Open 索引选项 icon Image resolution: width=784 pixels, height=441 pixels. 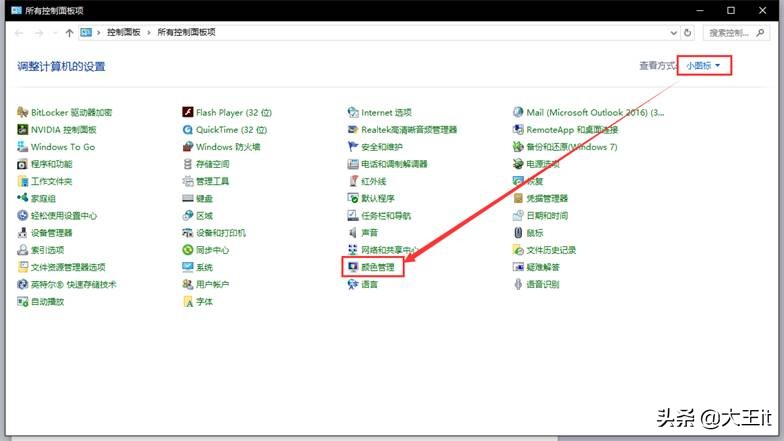22,250
